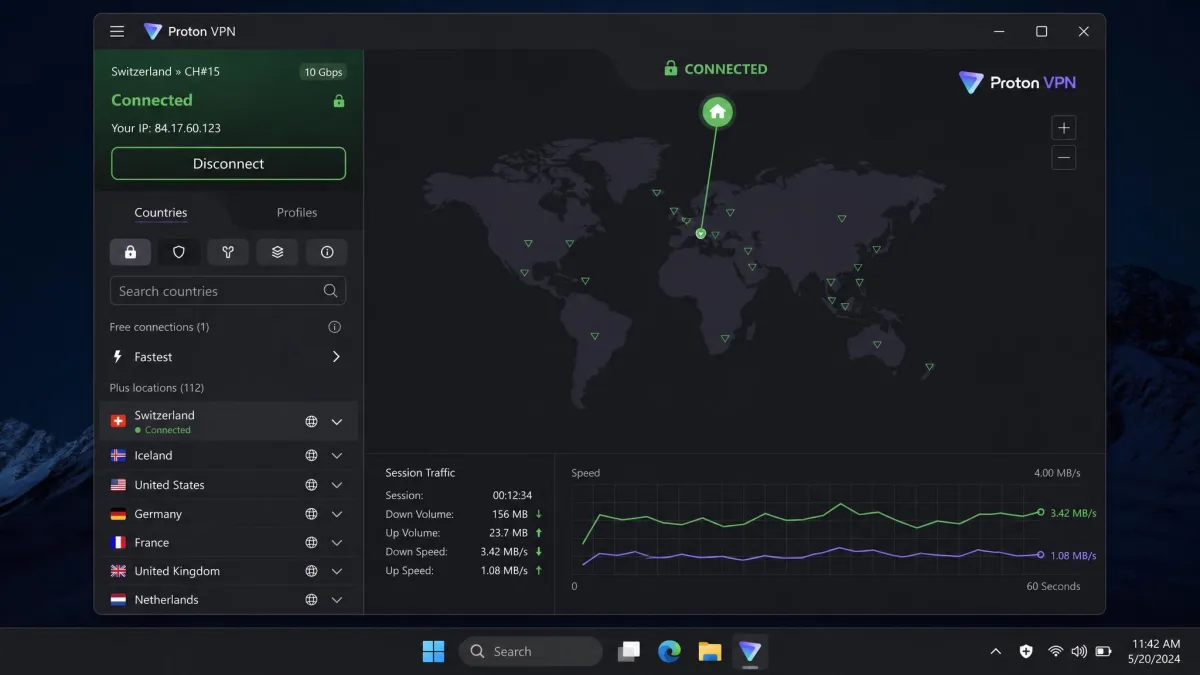The image size is (1200, 675).
Task: Click the session time 00:12:34
Action: 512,495
